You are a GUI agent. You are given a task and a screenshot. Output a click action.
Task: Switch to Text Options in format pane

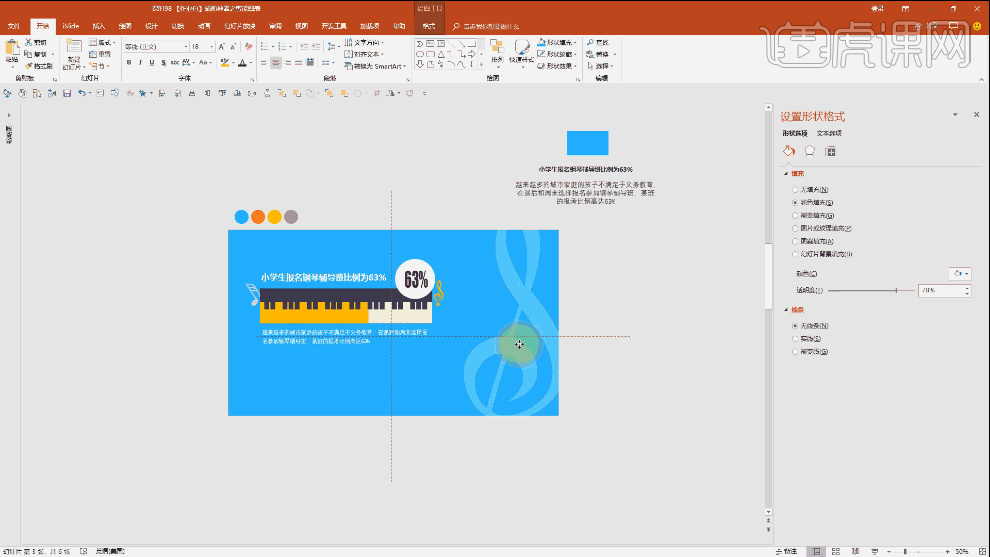829,133
